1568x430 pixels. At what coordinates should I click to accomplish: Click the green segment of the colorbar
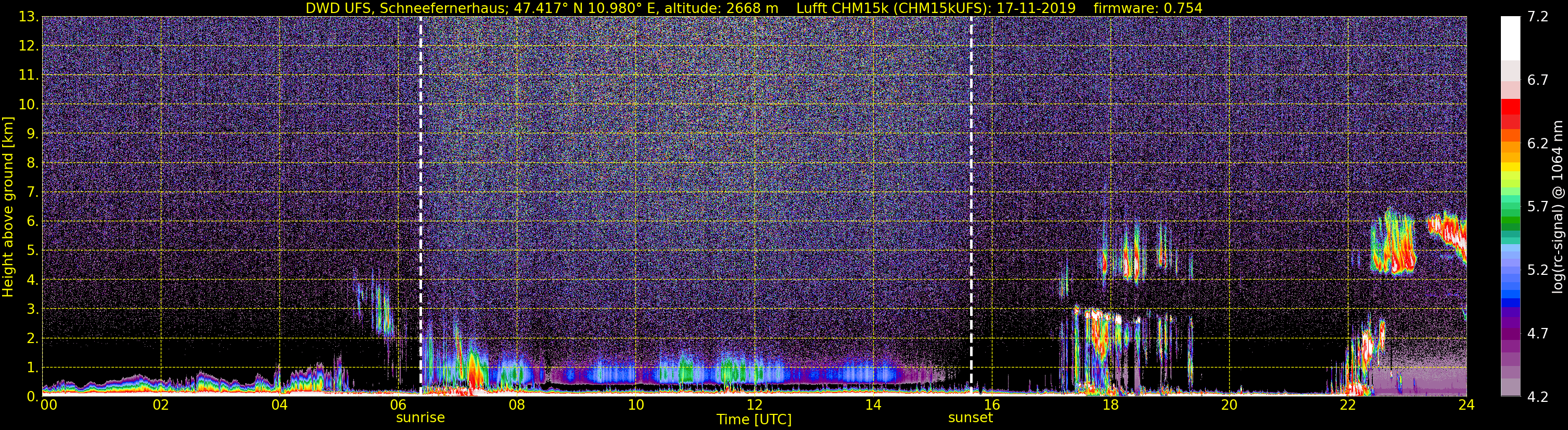pos(1511,219)
